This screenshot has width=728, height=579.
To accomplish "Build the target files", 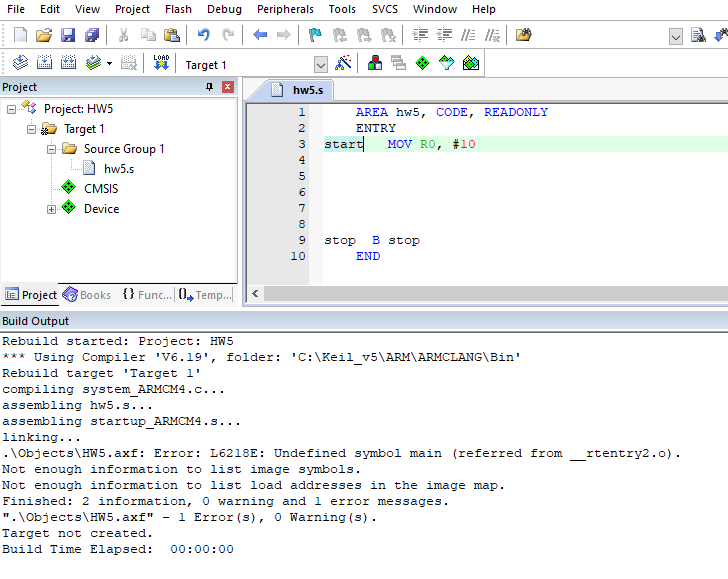I will click(44, 62).
